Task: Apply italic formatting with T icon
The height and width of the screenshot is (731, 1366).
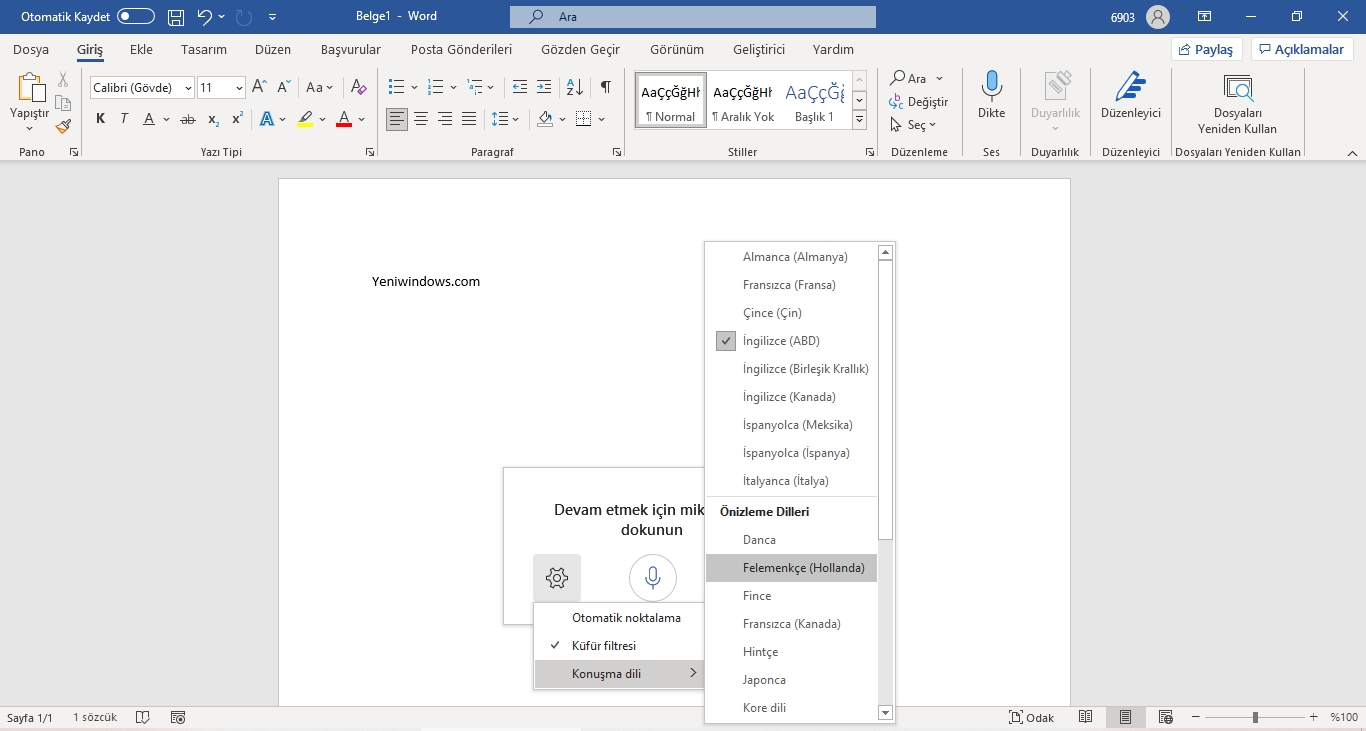Action: click(x=122, y=118)
